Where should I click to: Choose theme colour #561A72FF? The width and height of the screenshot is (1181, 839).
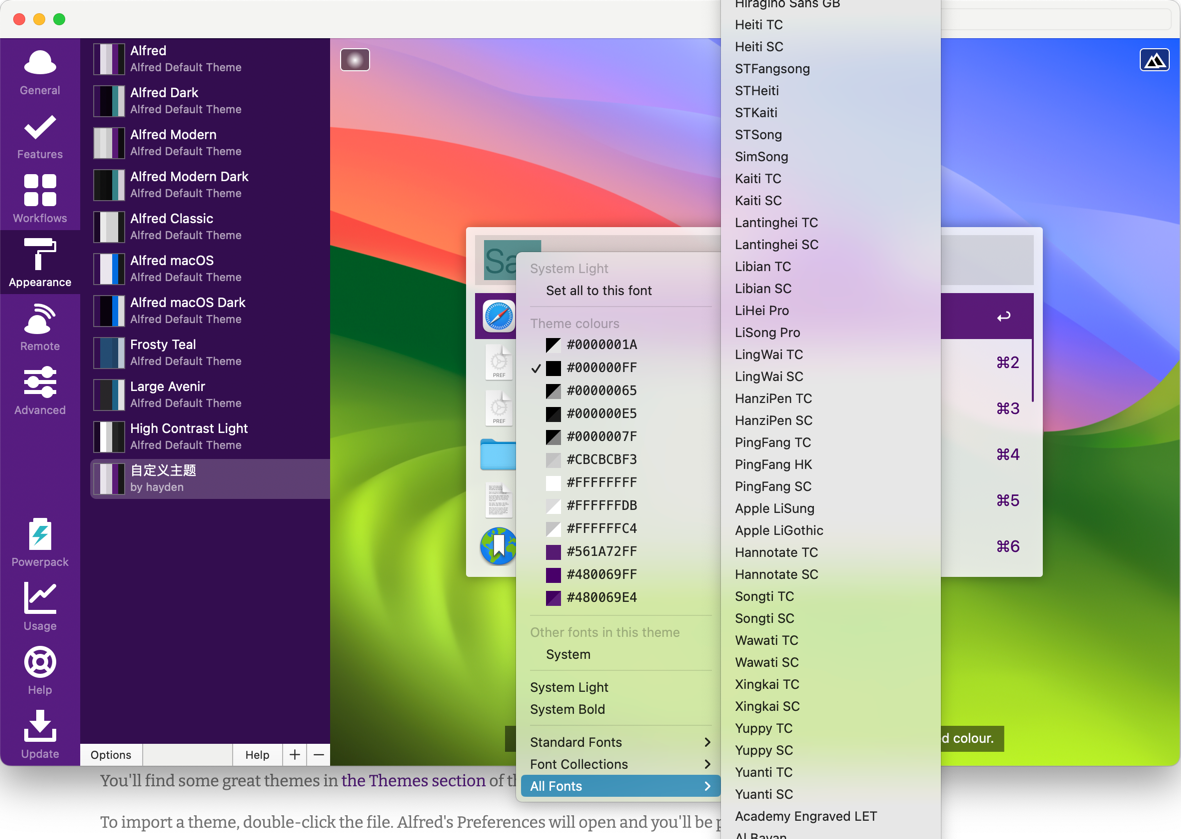[601, 552]
